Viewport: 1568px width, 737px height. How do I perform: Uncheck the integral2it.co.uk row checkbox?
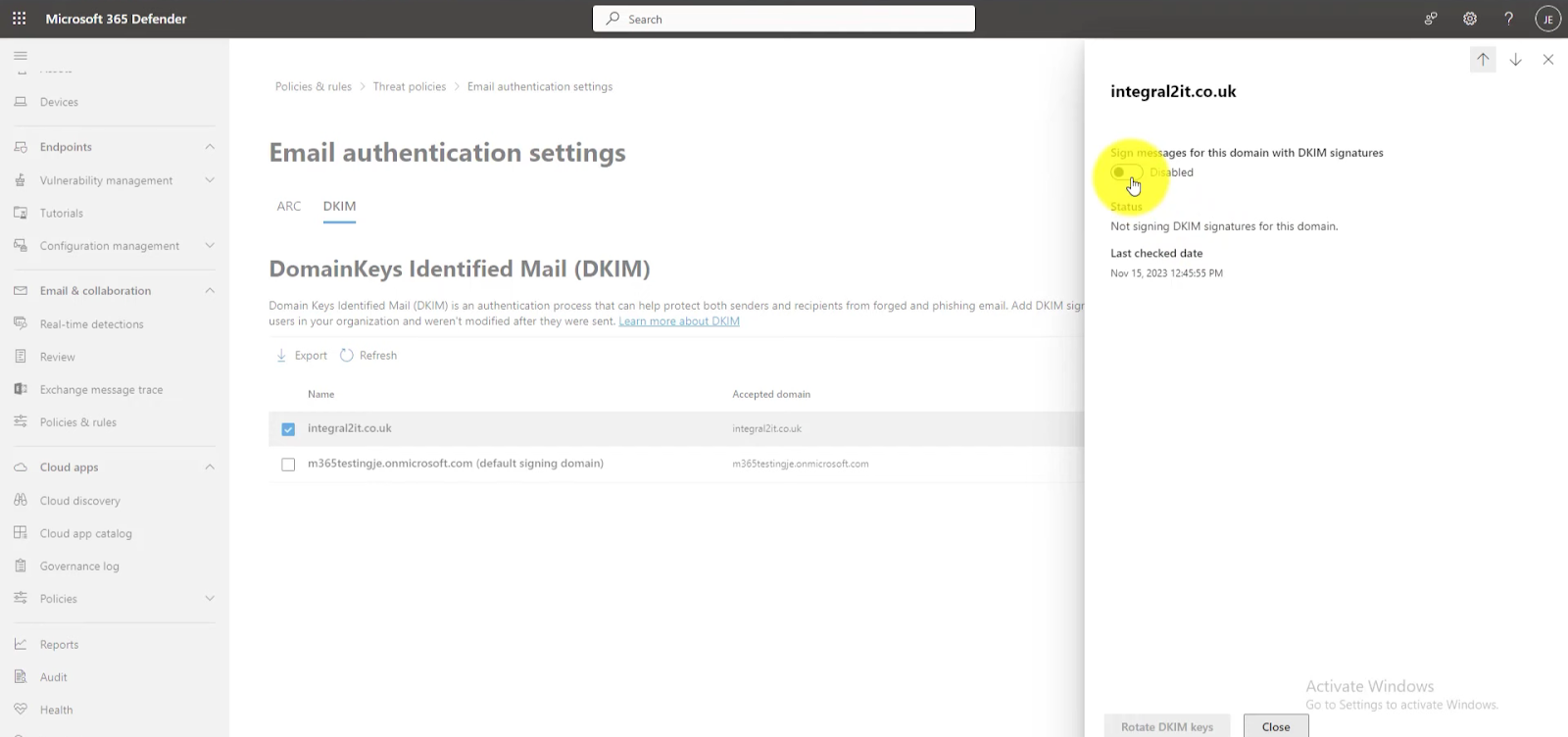click(x=288, y=429)
